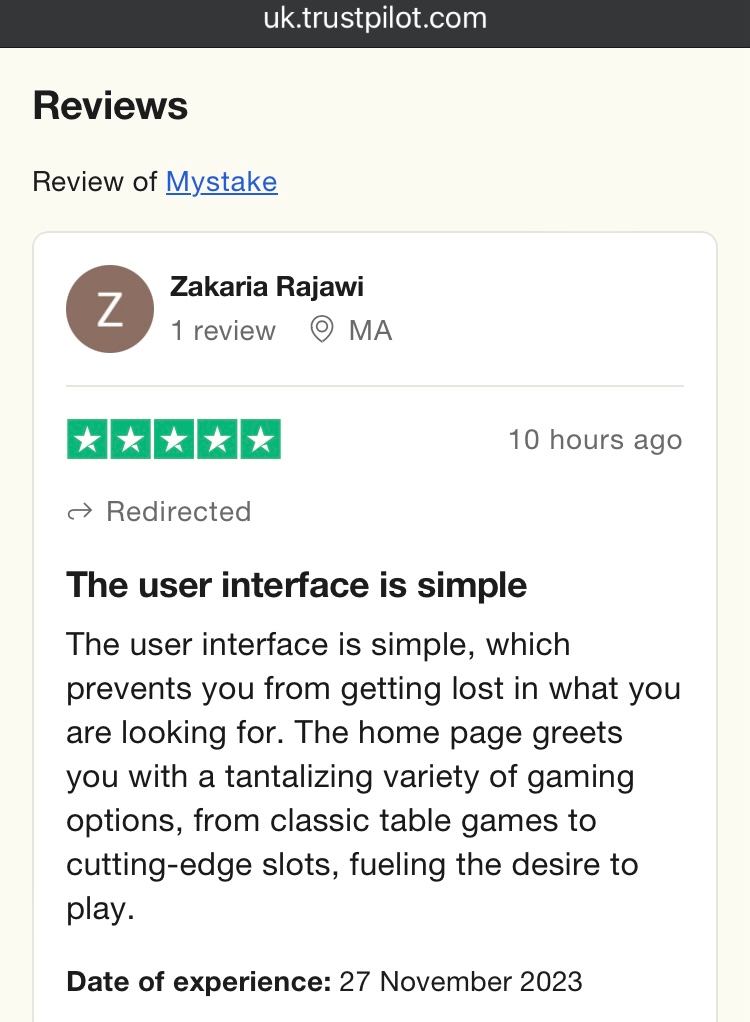The width and height of the screenshot is (750, 1022).
Task: Click the round Z profile avatar
Action: [110, 309]
